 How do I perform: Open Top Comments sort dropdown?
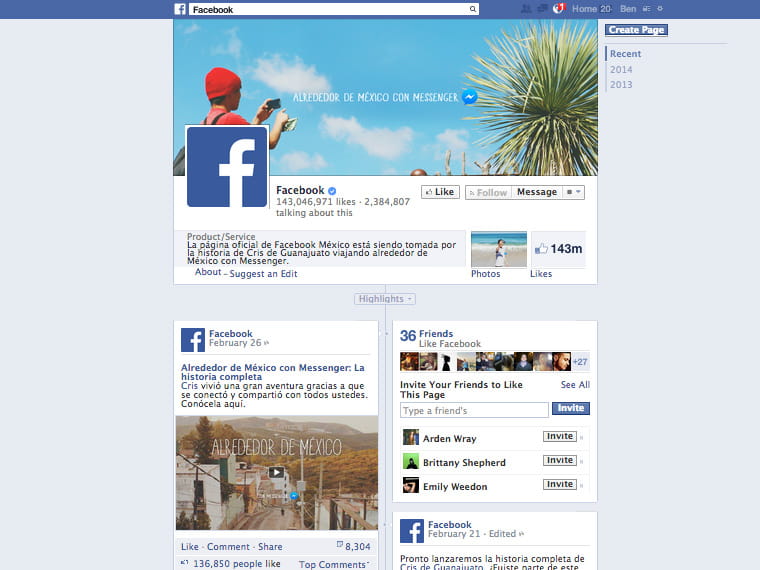[334, 565]
